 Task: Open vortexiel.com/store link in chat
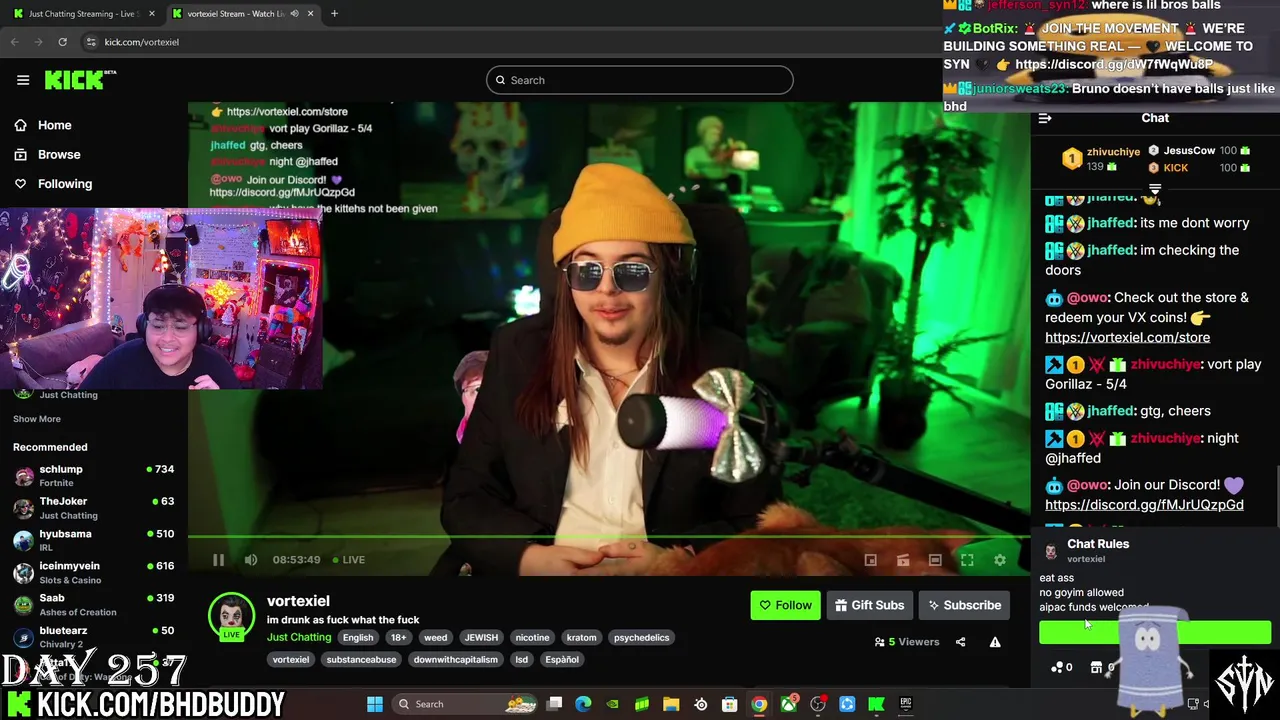[x=1127, y=337]
